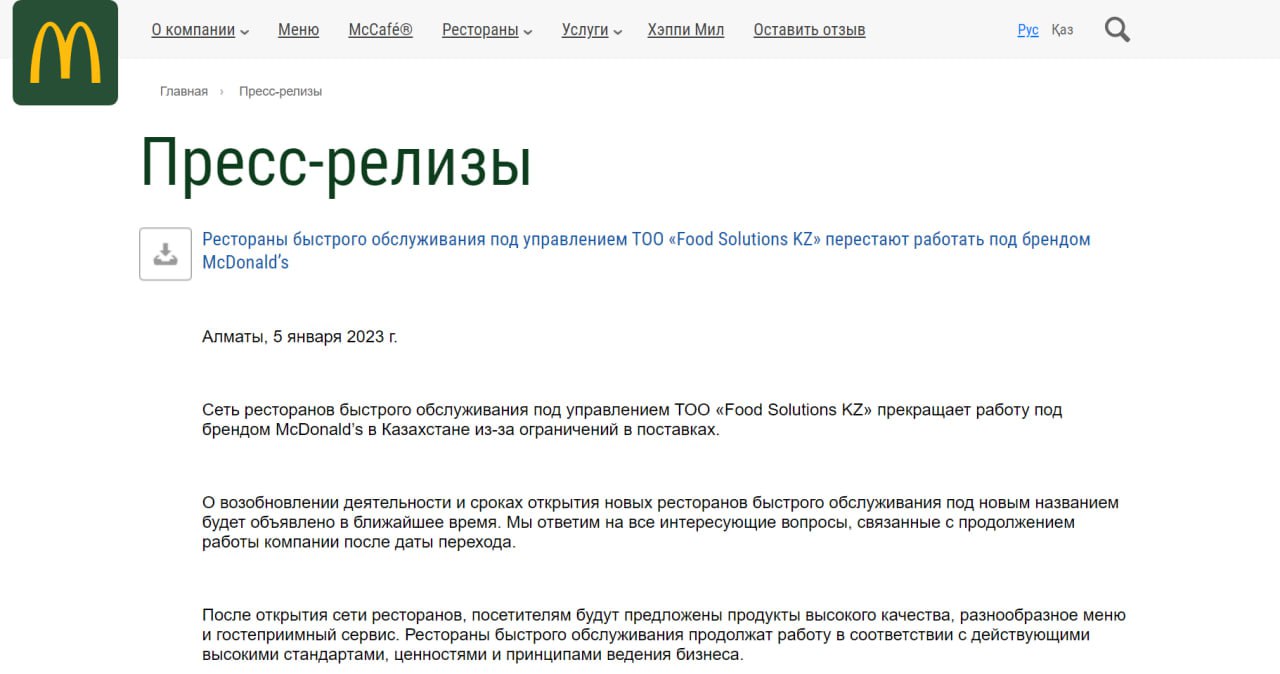1280x674 pixels.
Task: Click the press release download icon
Action: (x=165, y=254)
